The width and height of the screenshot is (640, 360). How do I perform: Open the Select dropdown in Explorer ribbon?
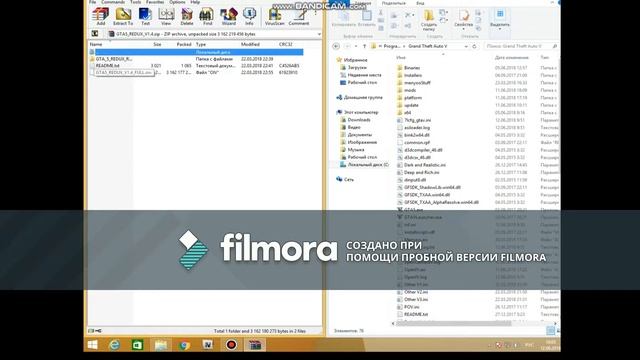500,20
